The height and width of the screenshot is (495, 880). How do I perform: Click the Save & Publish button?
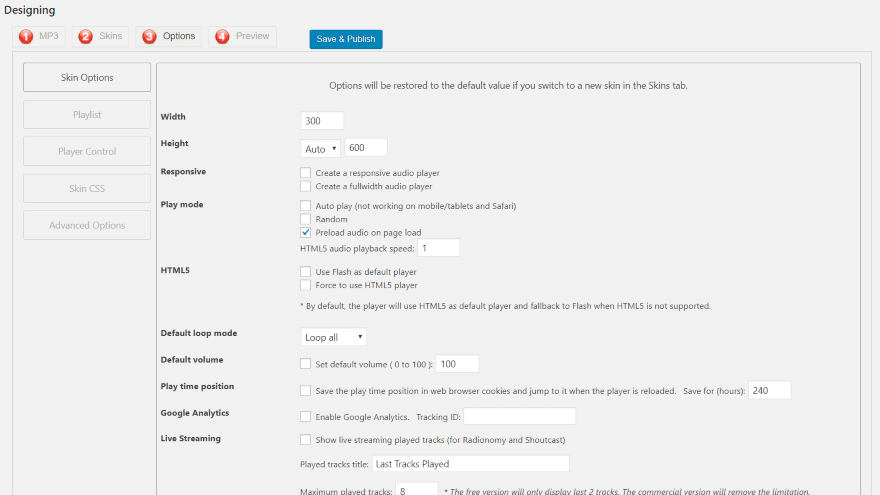coord(346,39)
